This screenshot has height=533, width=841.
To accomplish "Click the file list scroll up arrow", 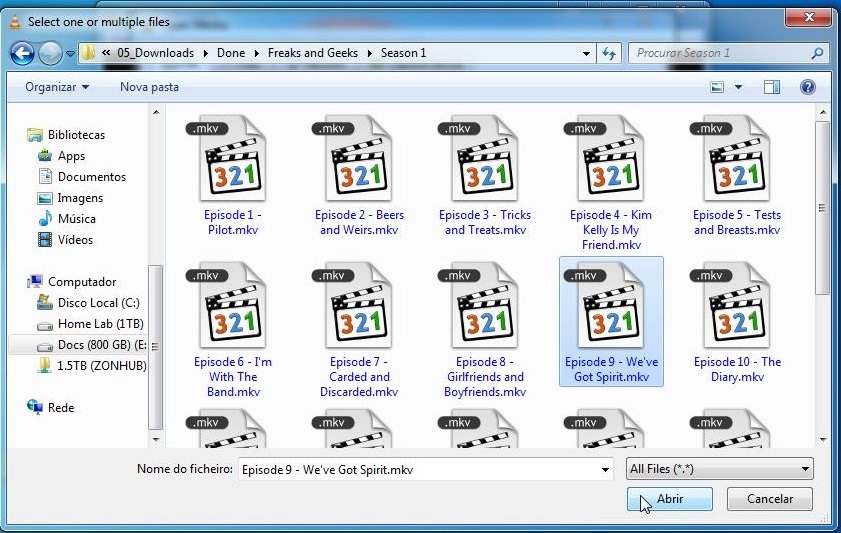I will [823, 112].
